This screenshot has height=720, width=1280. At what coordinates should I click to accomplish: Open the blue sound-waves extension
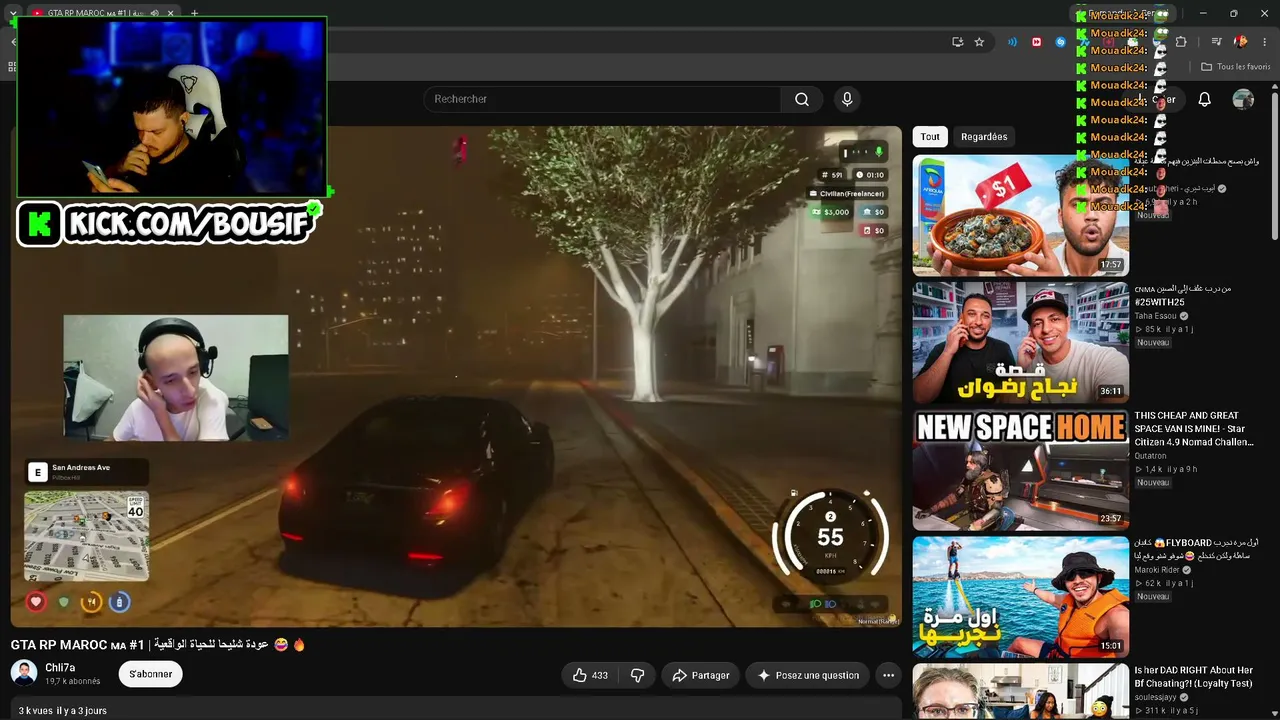pyautogui.click(x=1012, y=42)
